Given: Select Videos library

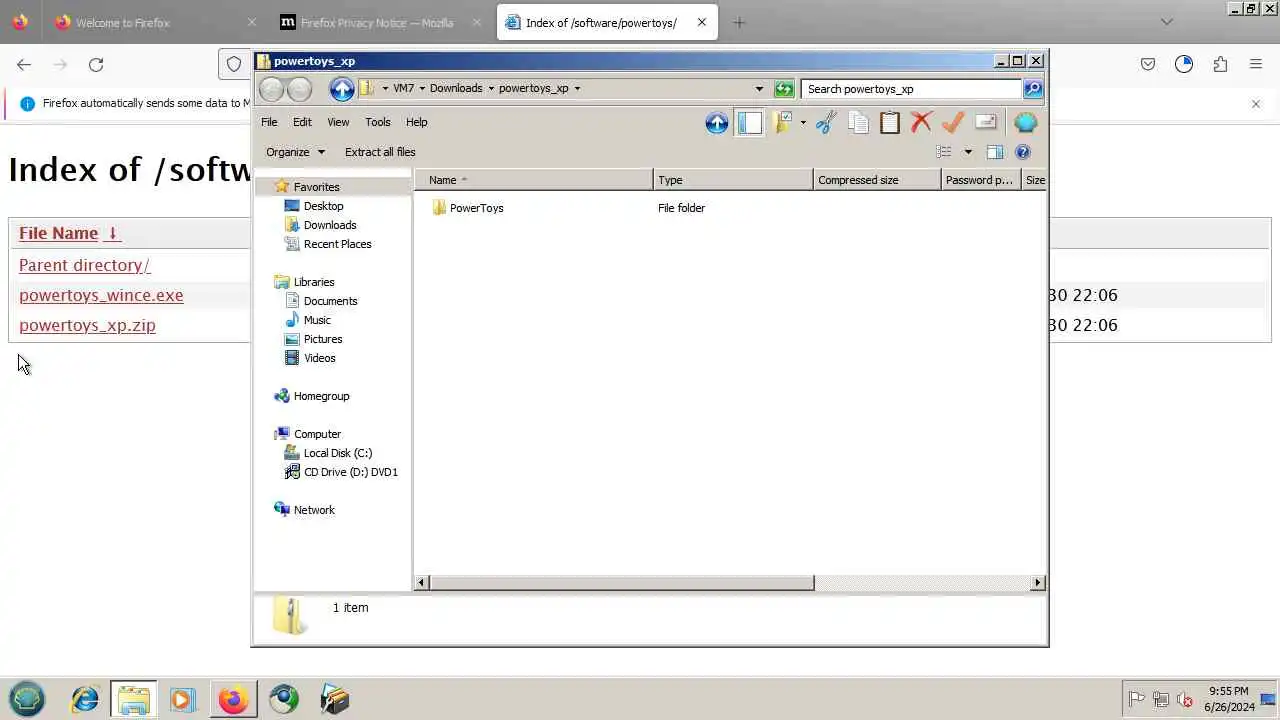Looking at the screenshot, I should tap(320, 358).
